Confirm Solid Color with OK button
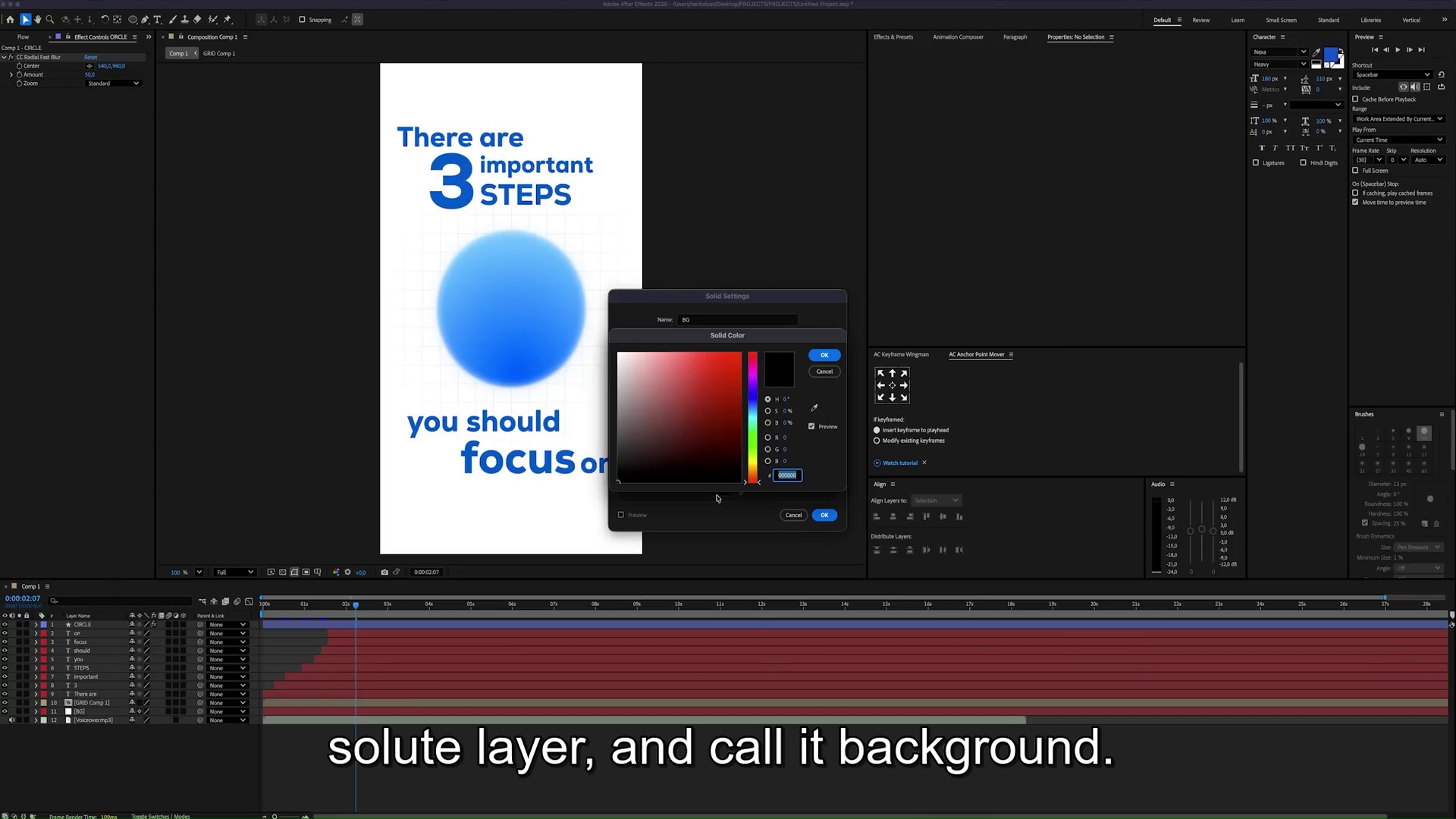 tap(824, 355)
